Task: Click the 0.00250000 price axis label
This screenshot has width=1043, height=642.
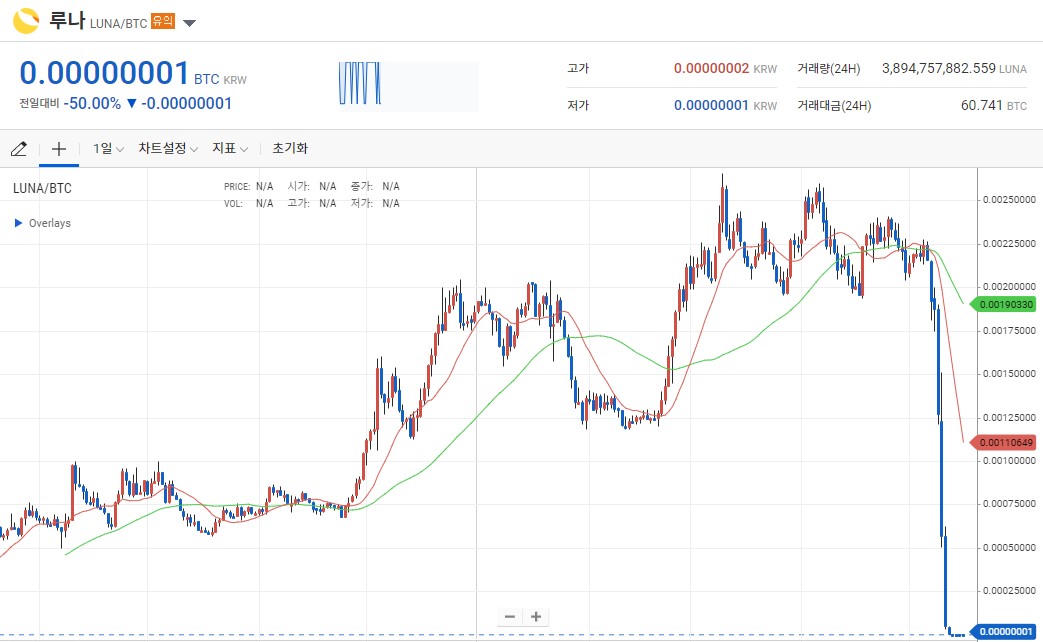Action: pos(1009,200)
